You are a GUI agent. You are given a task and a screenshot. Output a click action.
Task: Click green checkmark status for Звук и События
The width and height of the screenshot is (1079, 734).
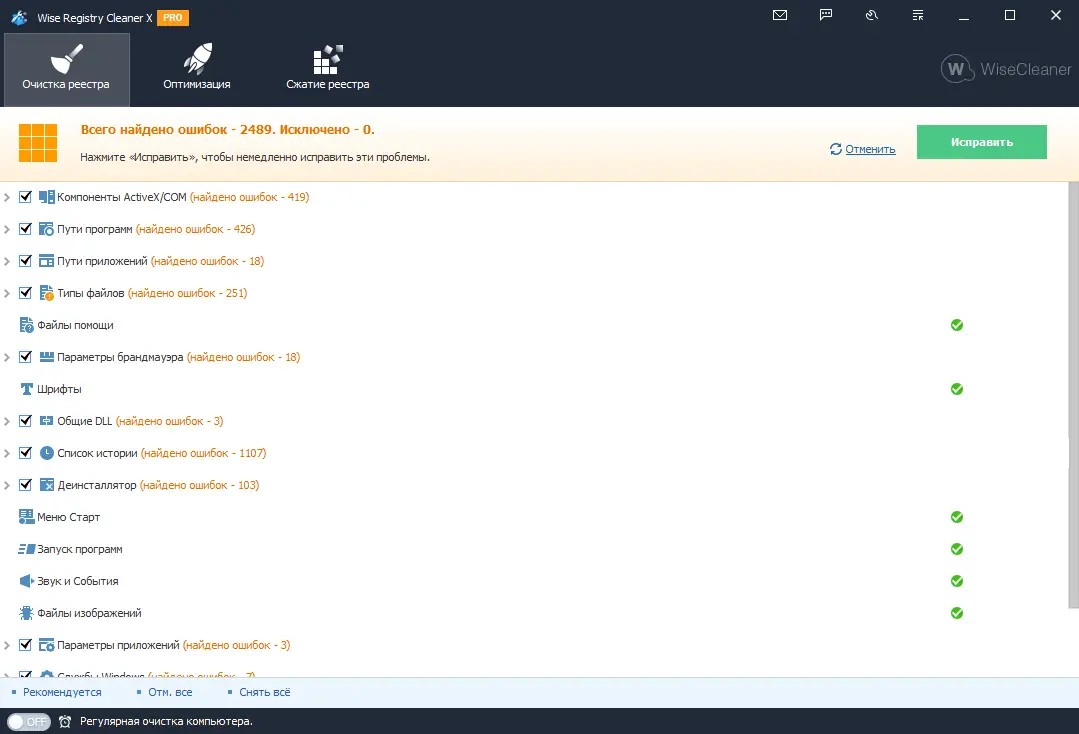click(x=957, y=581)
